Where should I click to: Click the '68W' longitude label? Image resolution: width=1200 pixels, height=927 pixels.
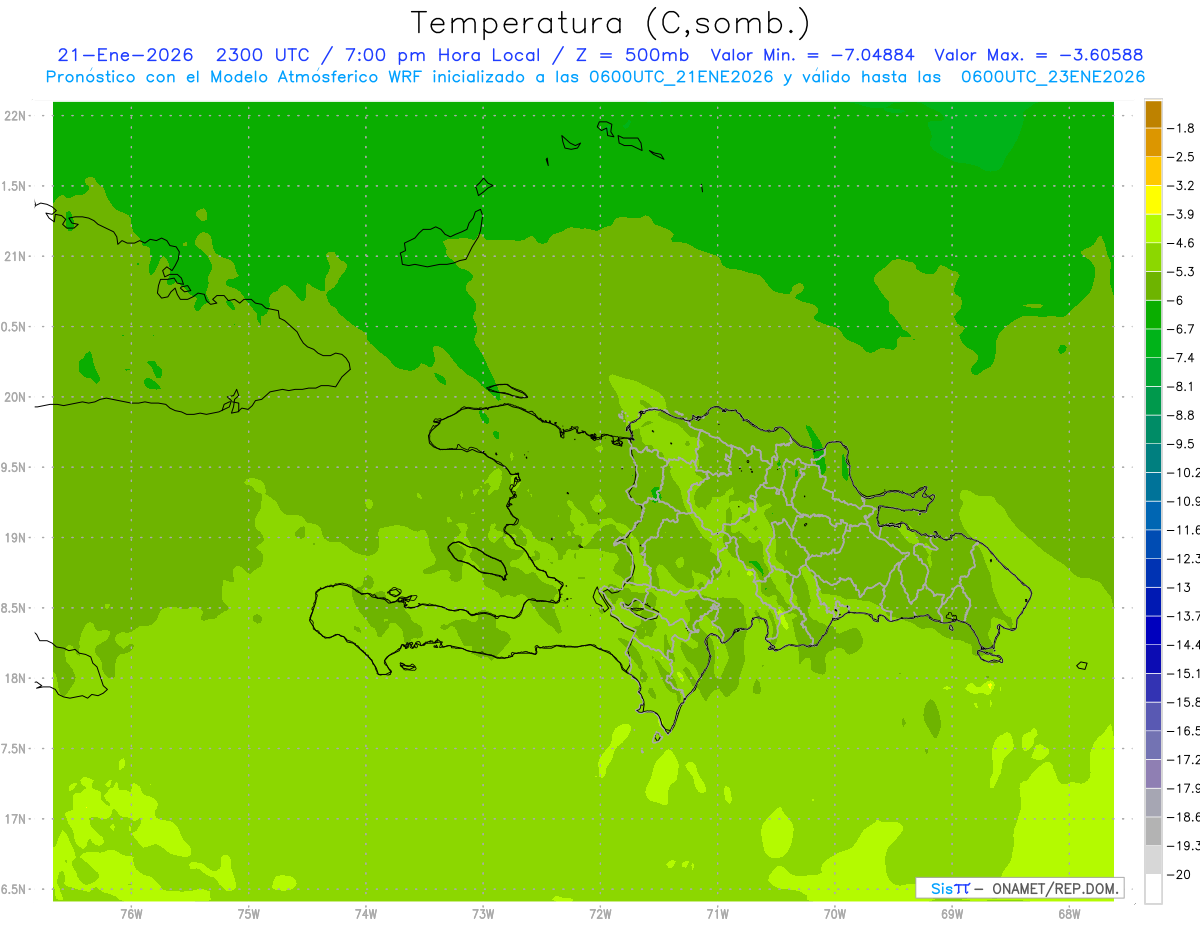[1068, 913]
